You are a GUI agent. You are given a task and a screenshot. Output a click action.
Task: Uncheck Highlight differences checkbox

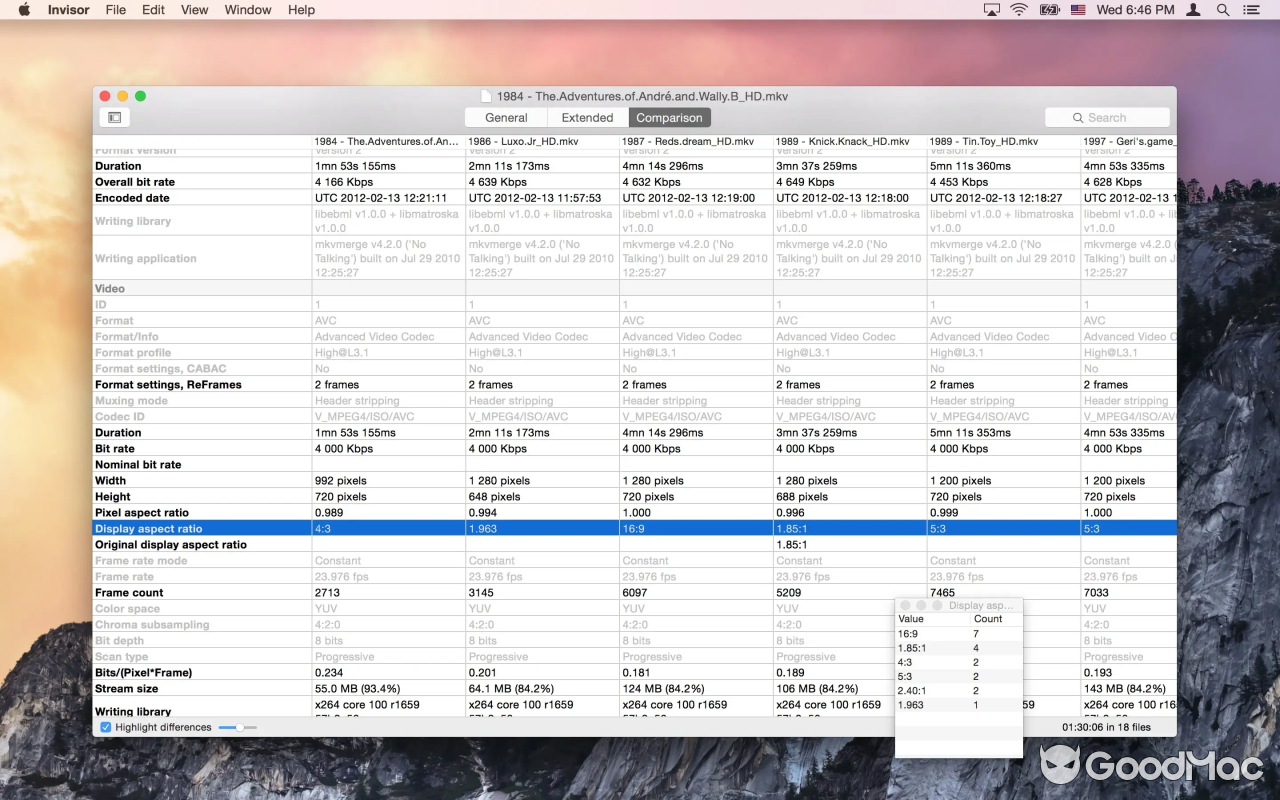pos(106,727)
